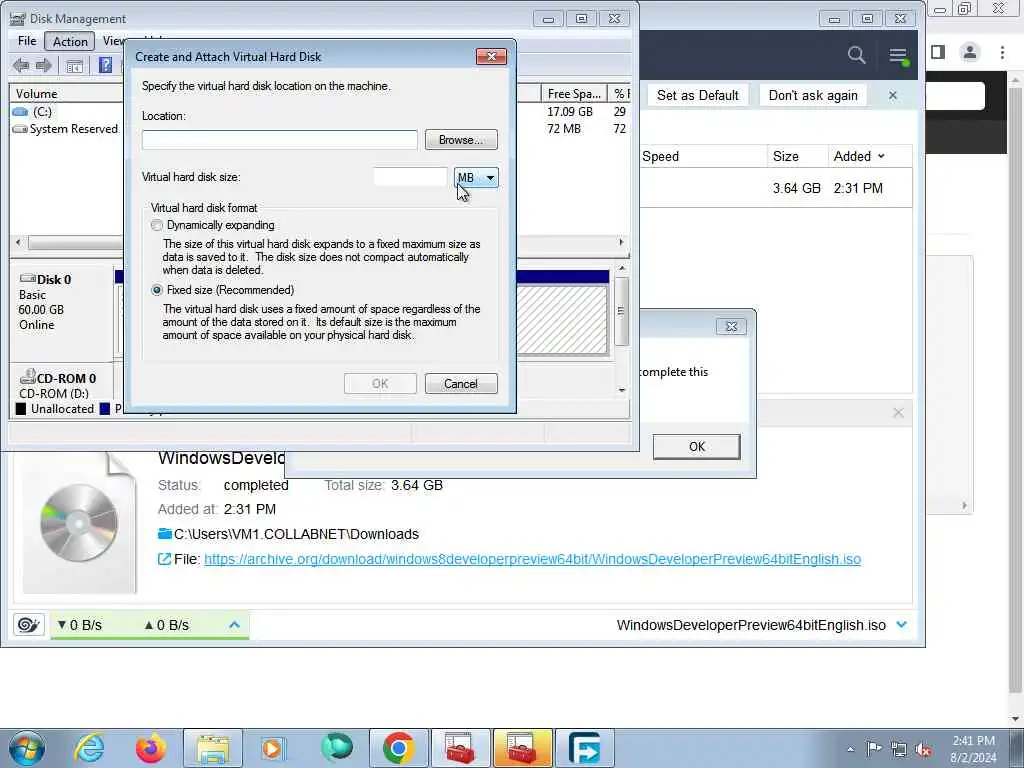1024x768 pixels.
Task: Open the MB size unit dropdown
Action: click(476, 178)
